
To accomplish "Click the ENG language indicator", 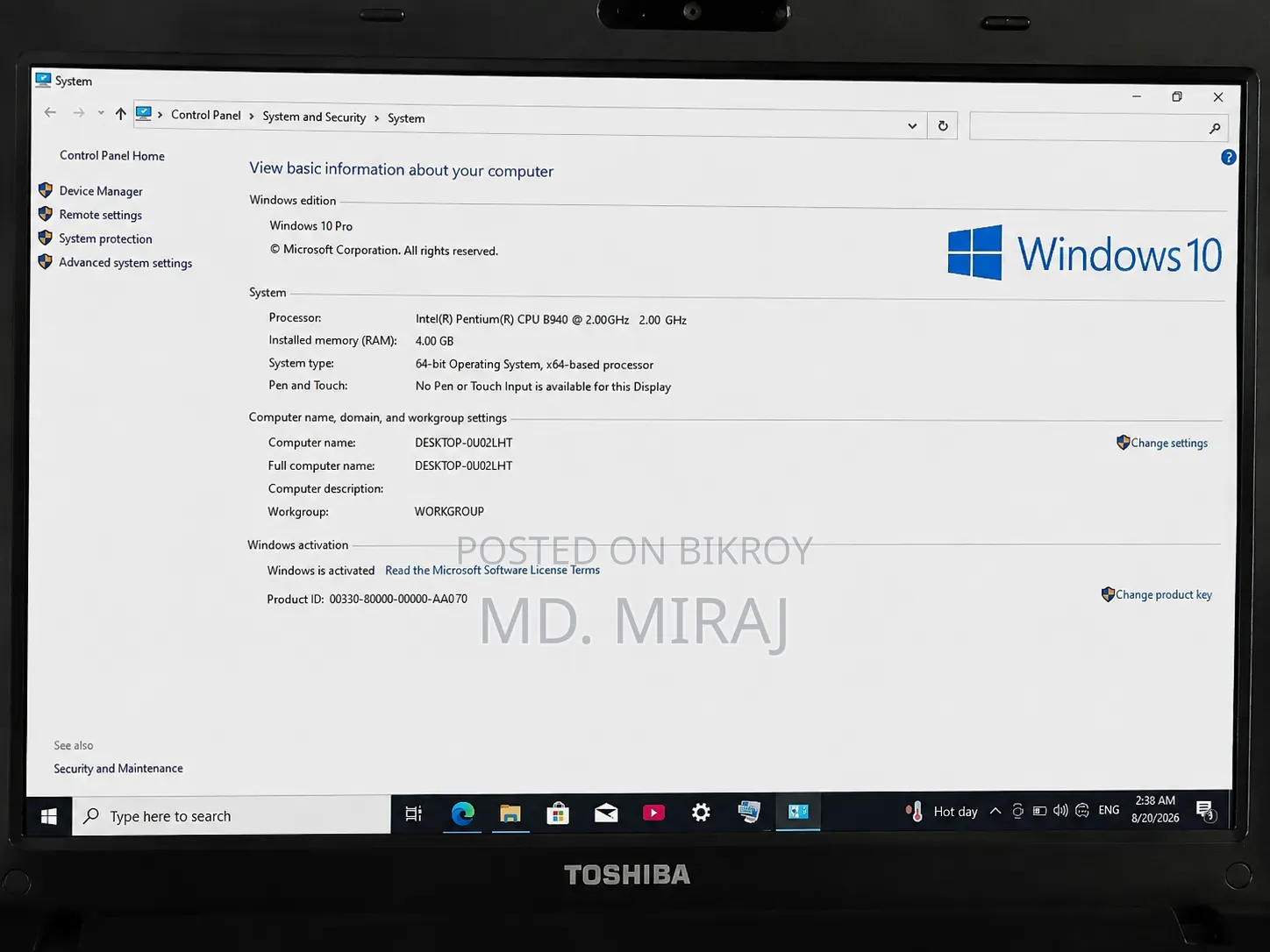I will 1109,810.
